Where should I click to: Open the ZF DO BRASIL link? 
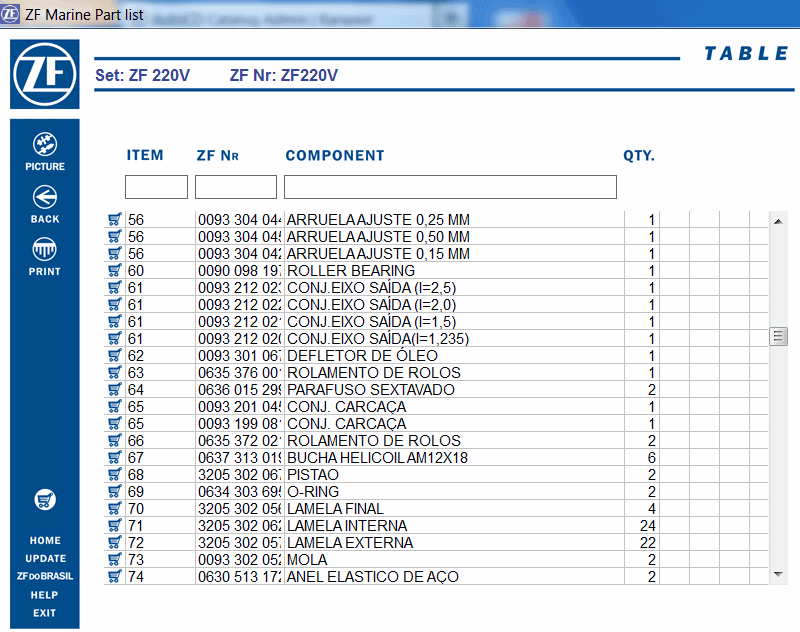point(44,576)
